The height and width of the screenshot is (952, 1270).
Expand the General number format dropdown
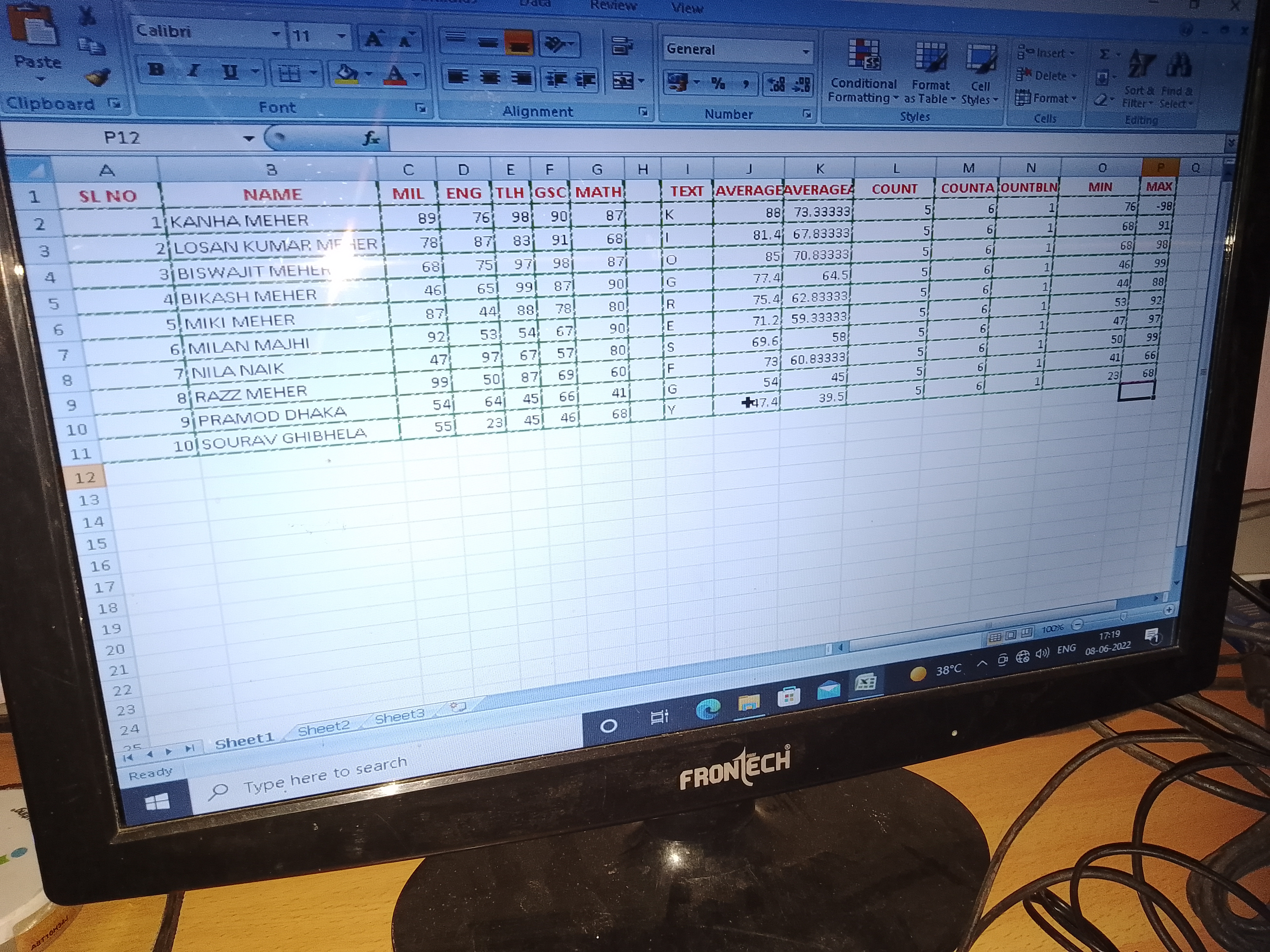click(806, 52)
